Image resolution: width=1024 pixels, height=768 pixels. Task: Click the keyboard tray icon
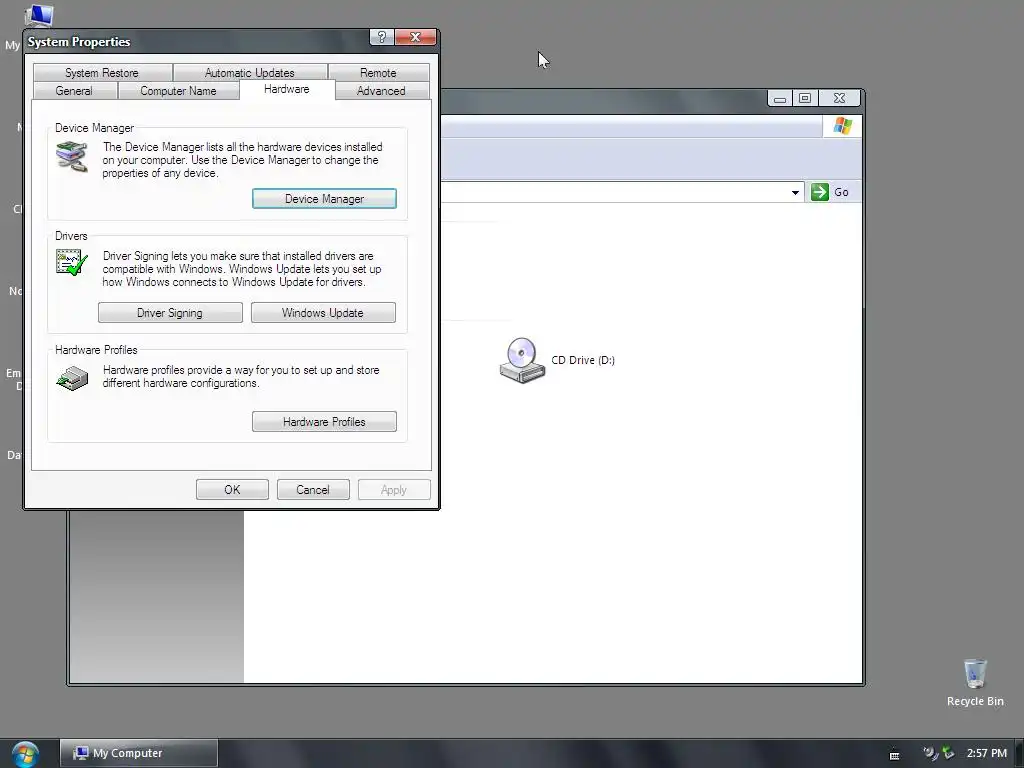895,756
